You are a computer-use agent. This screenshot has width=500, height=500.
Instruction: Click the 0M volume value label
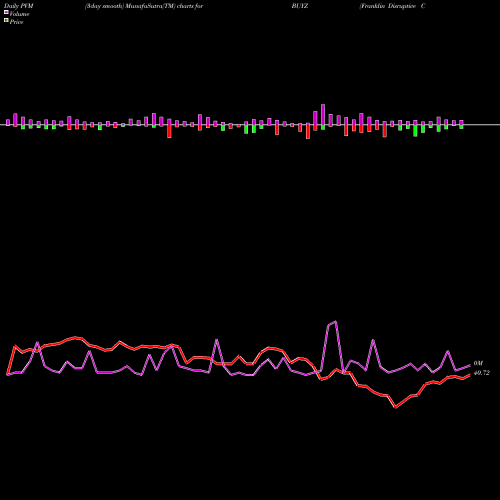coord(478,363)
